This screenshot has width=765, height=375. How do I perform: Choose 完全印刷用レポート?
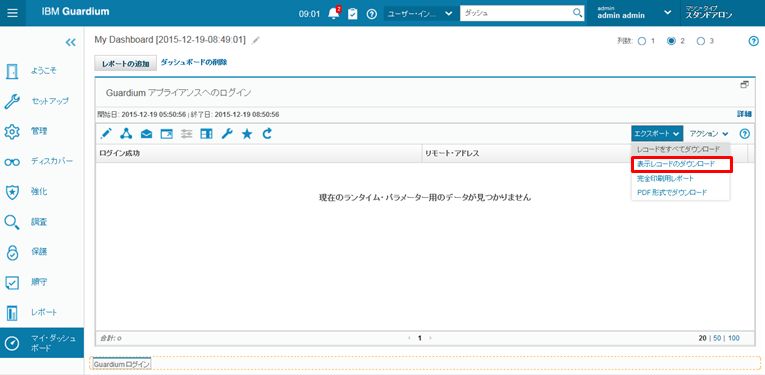click(x=681, y=178)
